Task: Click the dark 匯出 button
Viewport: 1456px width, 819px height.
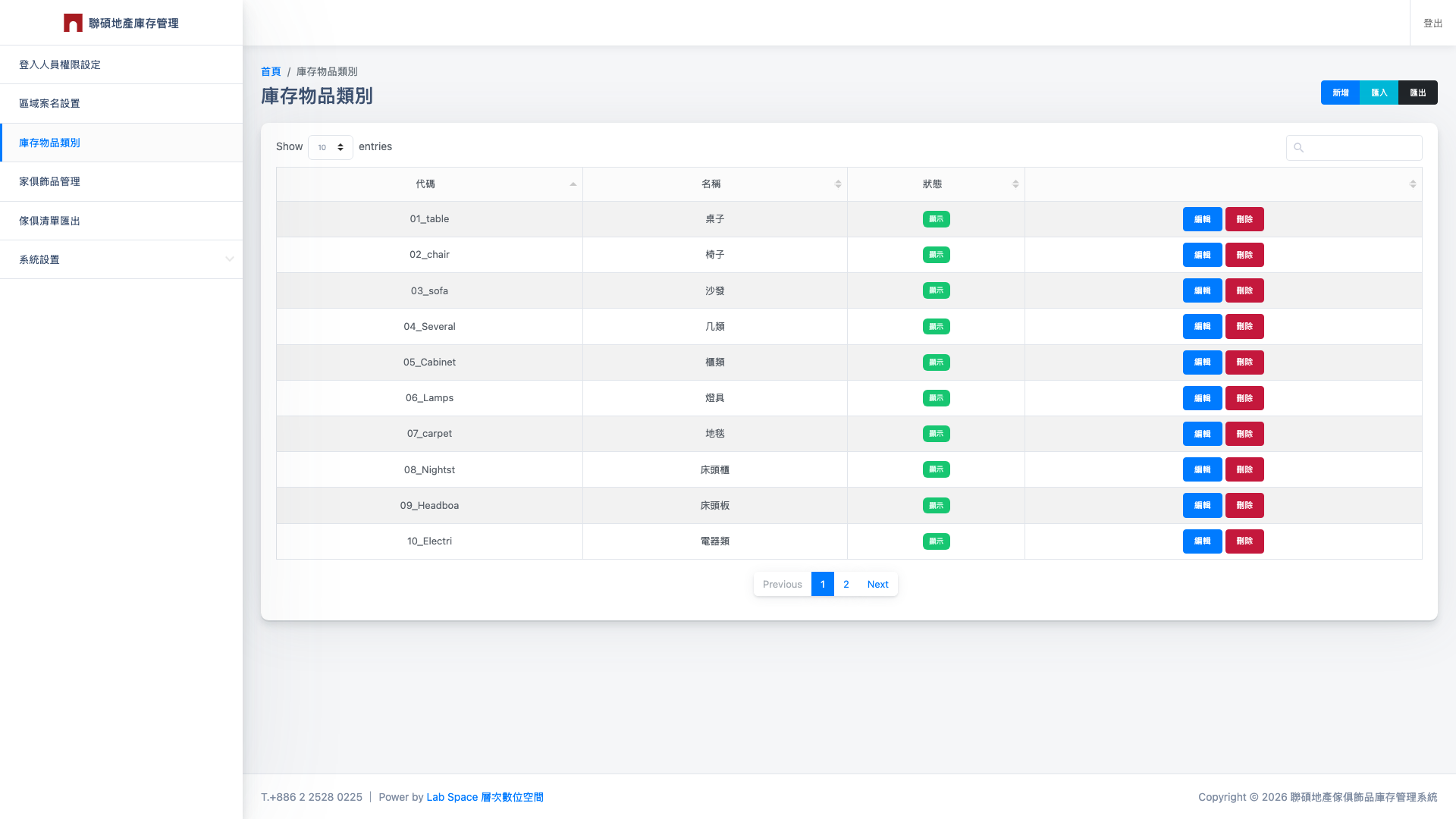Action: coord(1417,93)
